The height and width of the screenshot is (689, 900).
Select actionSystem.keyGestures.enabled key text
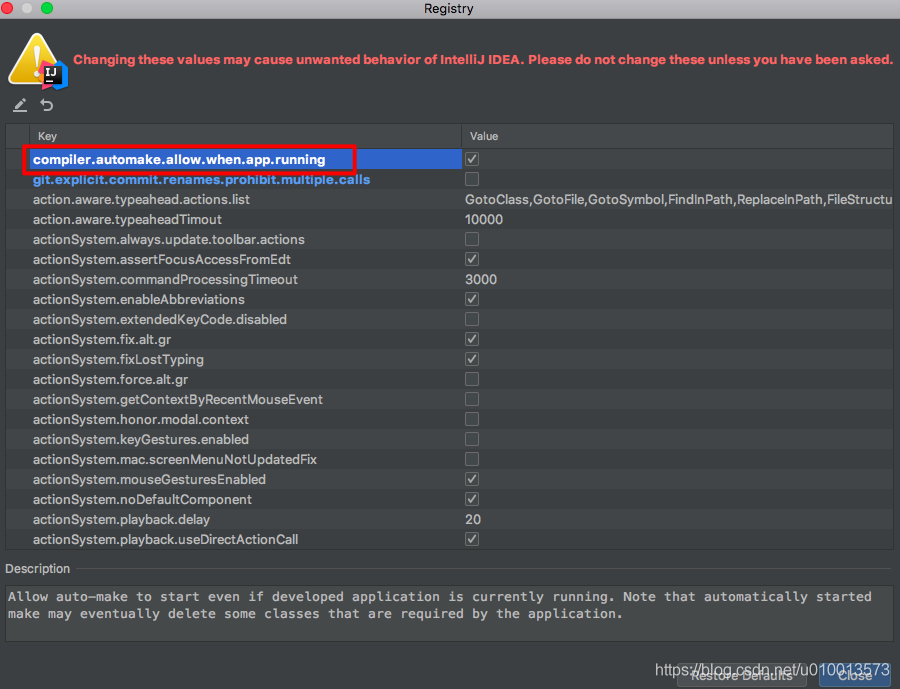(x=141, y=440)
